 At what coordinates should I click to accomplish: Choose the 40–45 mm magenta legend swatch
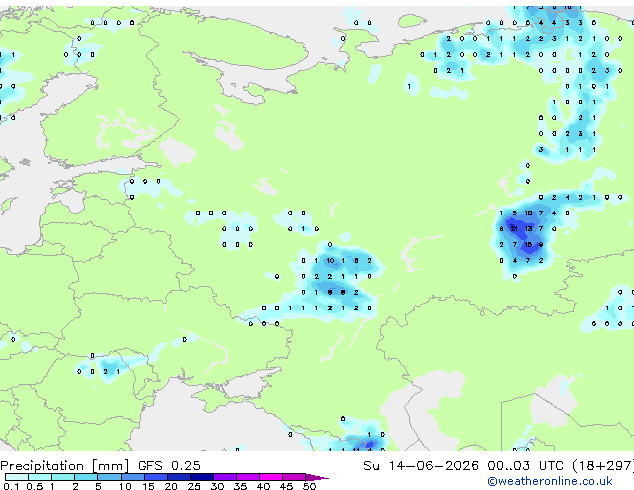tap(271, 477)
